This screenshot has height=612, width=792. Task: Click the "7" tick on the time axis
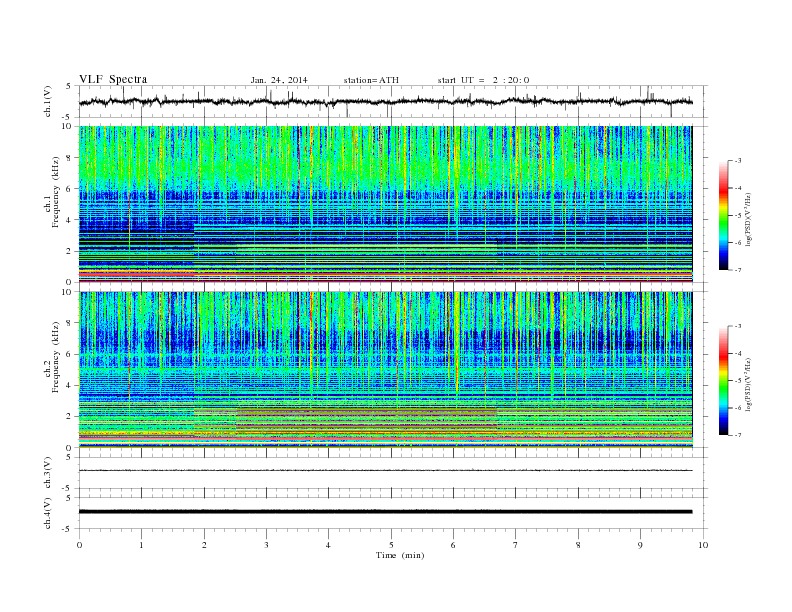(516, 545)
